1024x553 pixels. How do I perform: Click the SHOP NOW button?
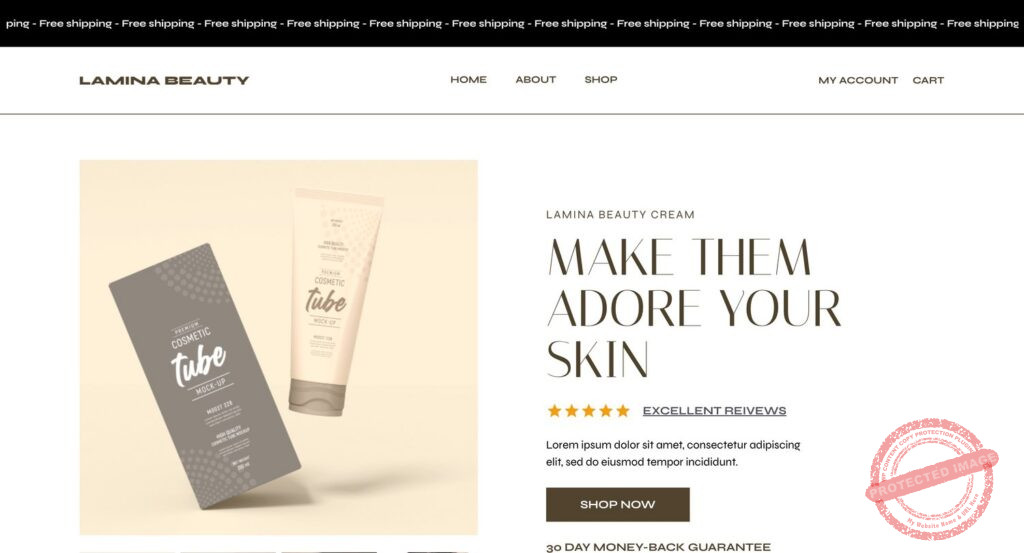(618, 504)
